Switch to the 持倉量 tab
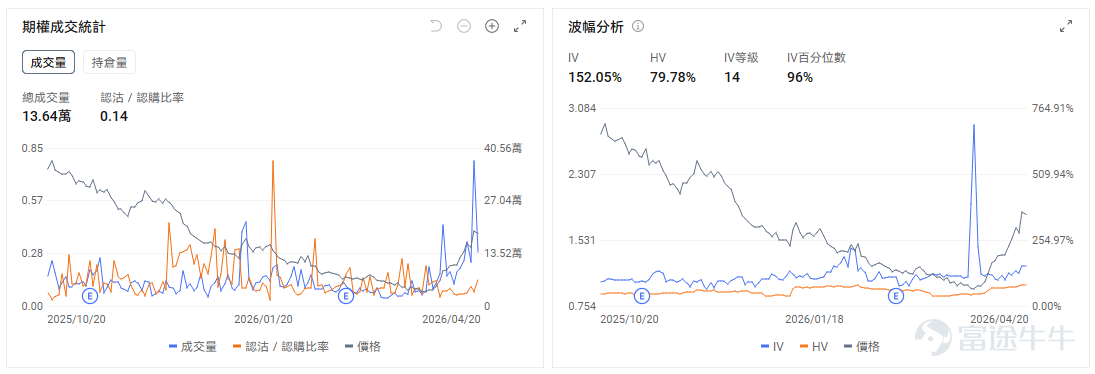Image resolution: width=1095 pixels, height=374 pixels. click(x=110, y=62)
